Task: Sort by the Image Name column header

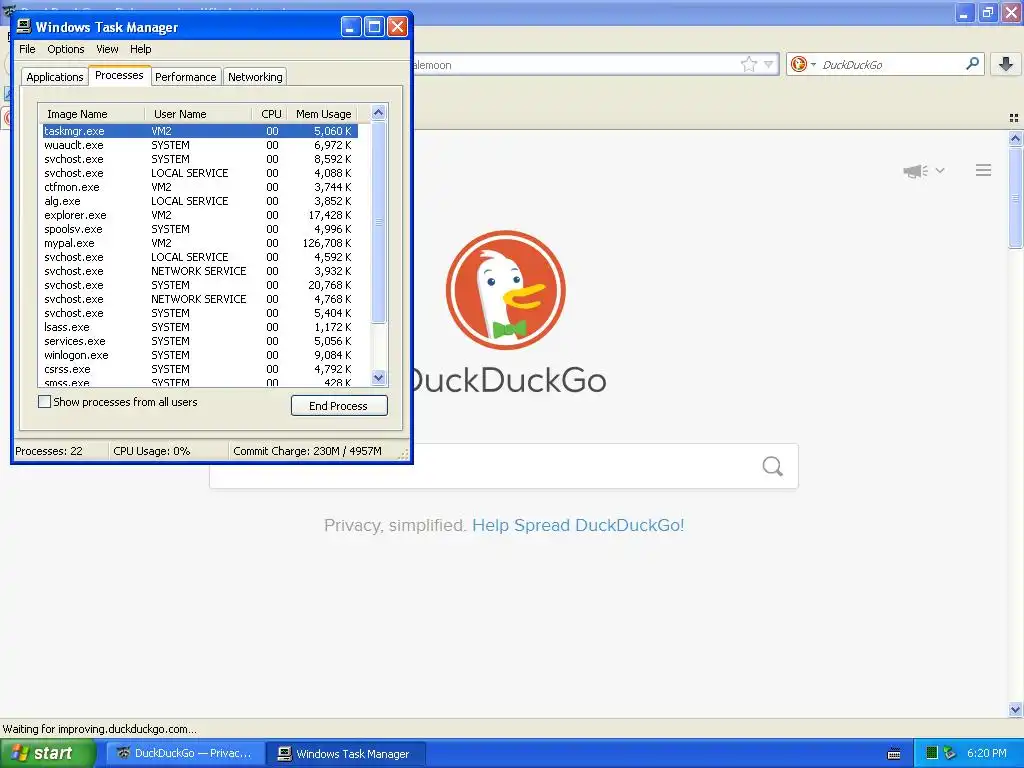Action: [91, 114]
